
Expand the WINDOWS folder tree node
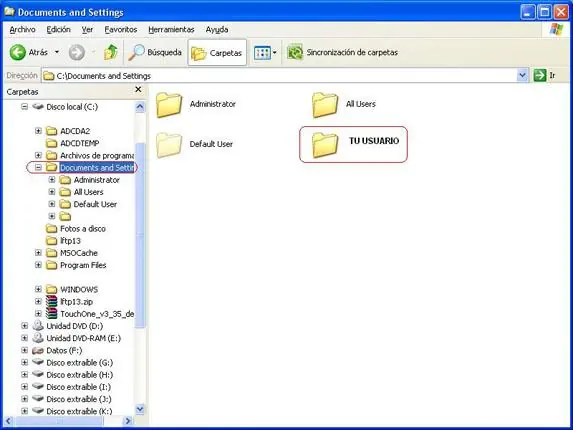pos(38,289)
